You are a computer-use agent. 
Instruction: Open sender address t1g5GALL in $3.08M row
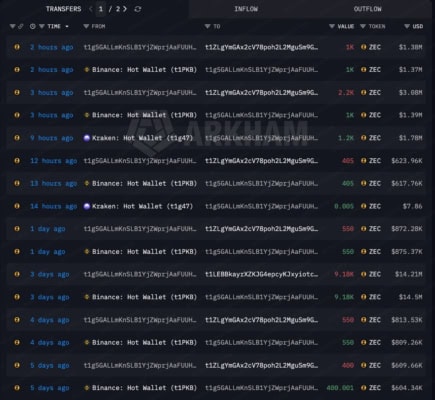(x=140, y=92)
